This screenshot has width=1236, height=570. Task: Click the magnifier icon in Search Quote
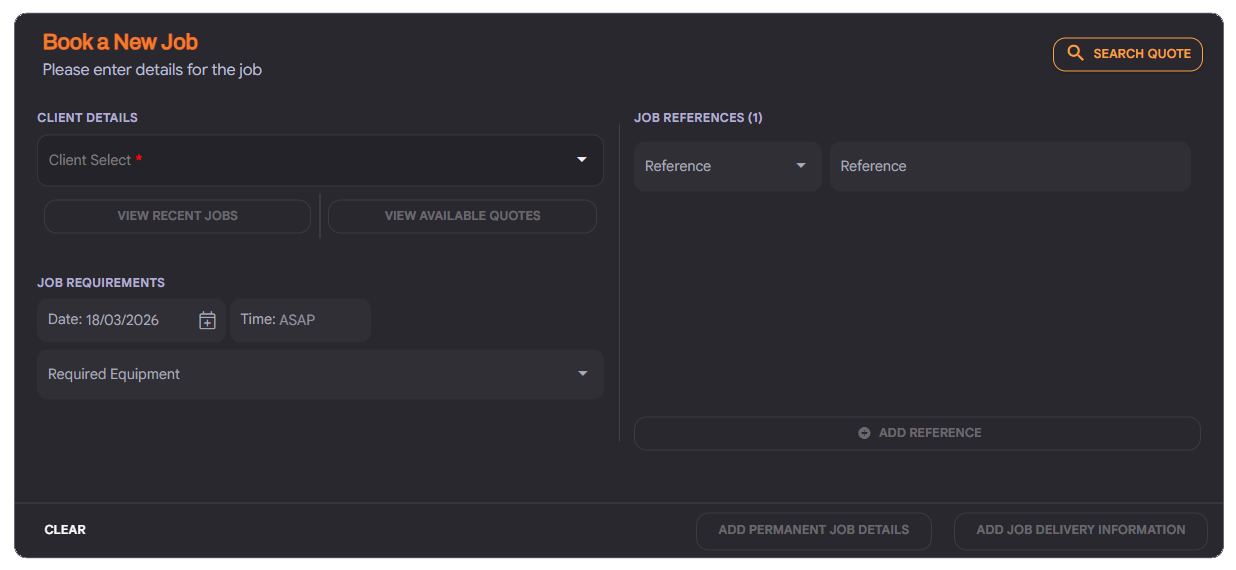(1075, 53)
